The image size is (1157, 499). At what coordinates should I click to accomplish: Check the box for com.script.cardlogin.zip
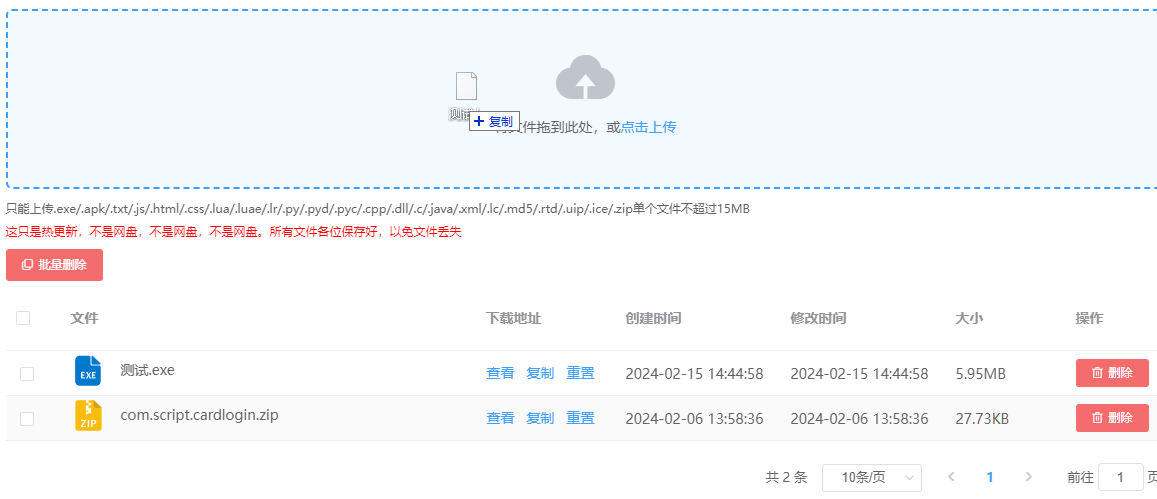(27, 419)
